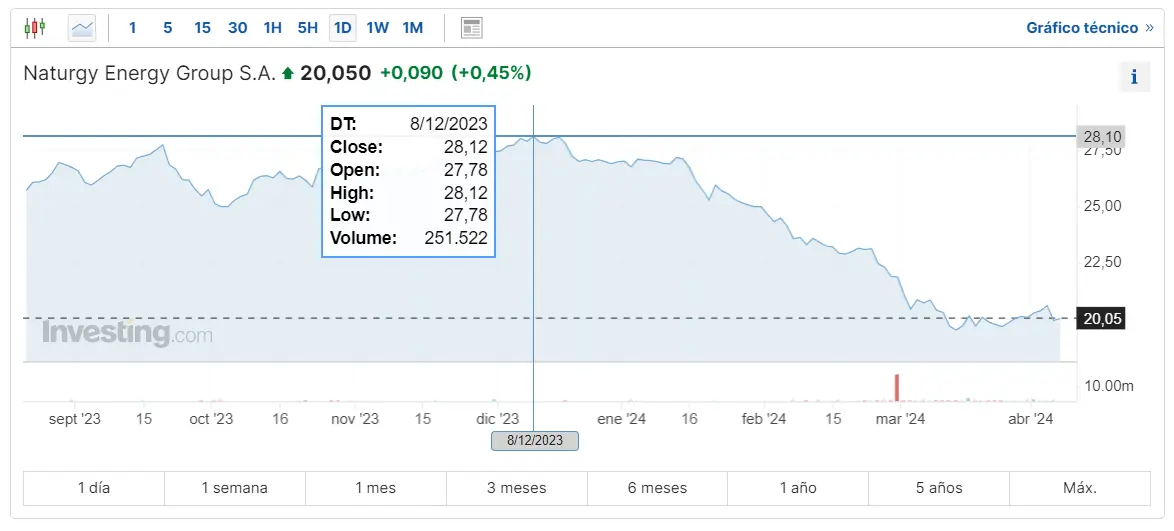Click the 25,00 price axis label

[x=1102, y=205]
